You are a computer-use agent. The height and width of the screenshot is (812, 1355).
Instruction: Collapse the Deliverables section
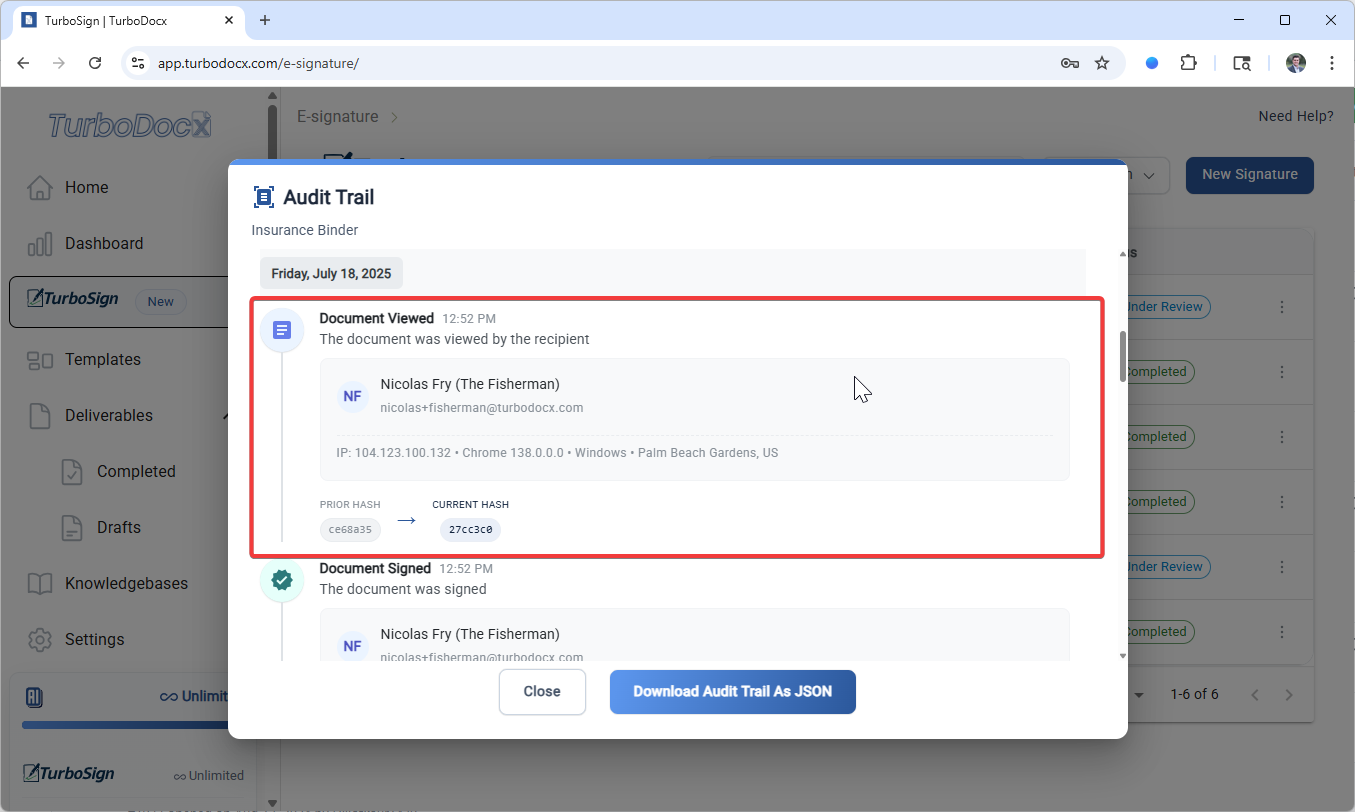[x=227, y=415]
